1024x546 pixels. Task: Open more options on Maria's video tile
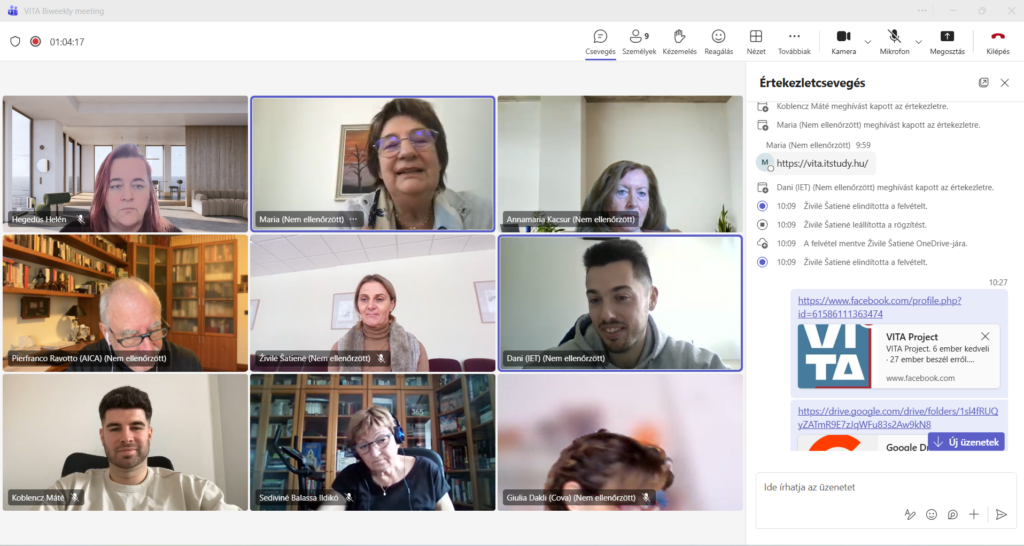coord(353,219)
